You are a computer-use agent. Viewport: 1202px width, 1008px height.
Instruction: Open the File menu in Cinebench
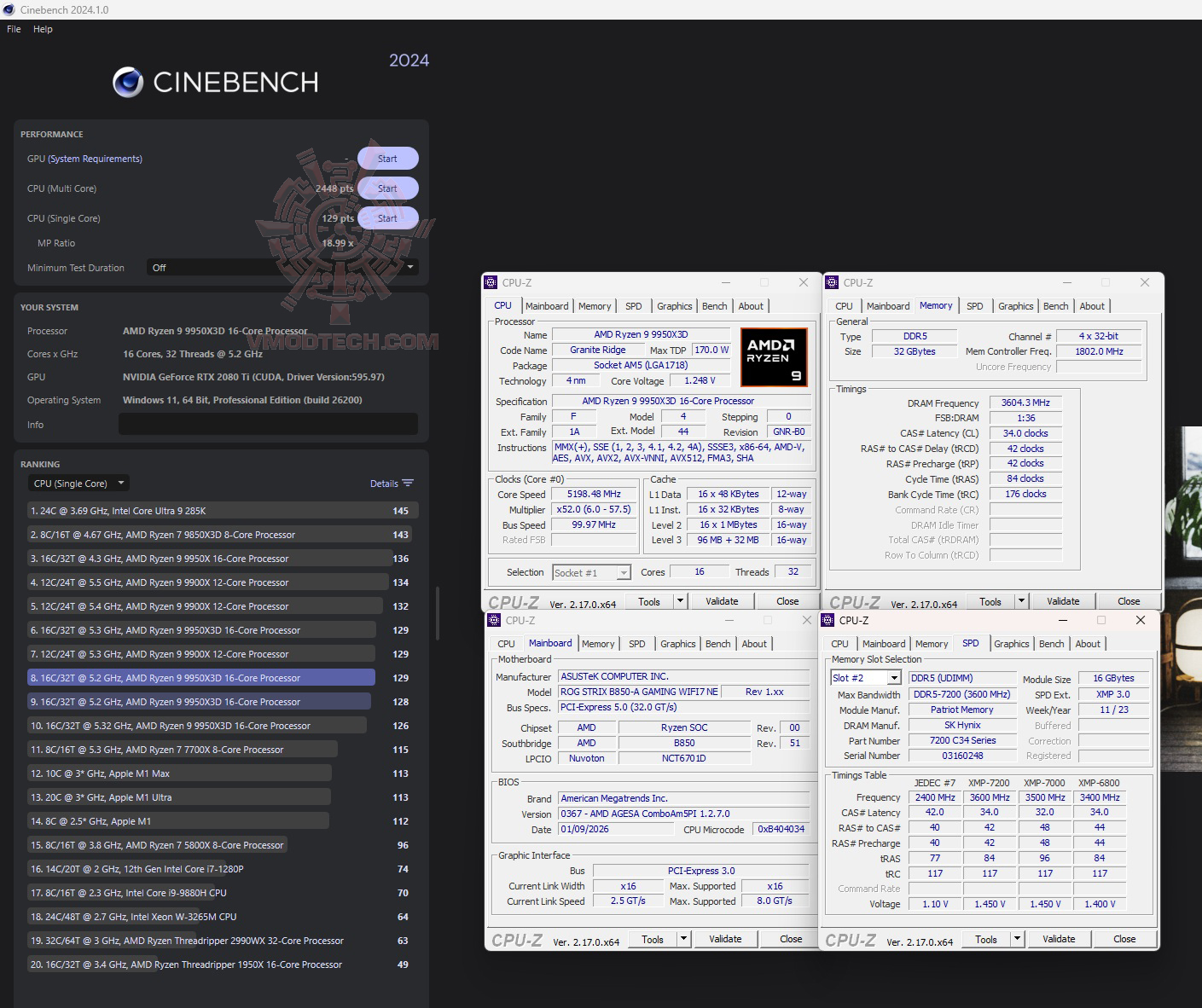tap(14, 29)
